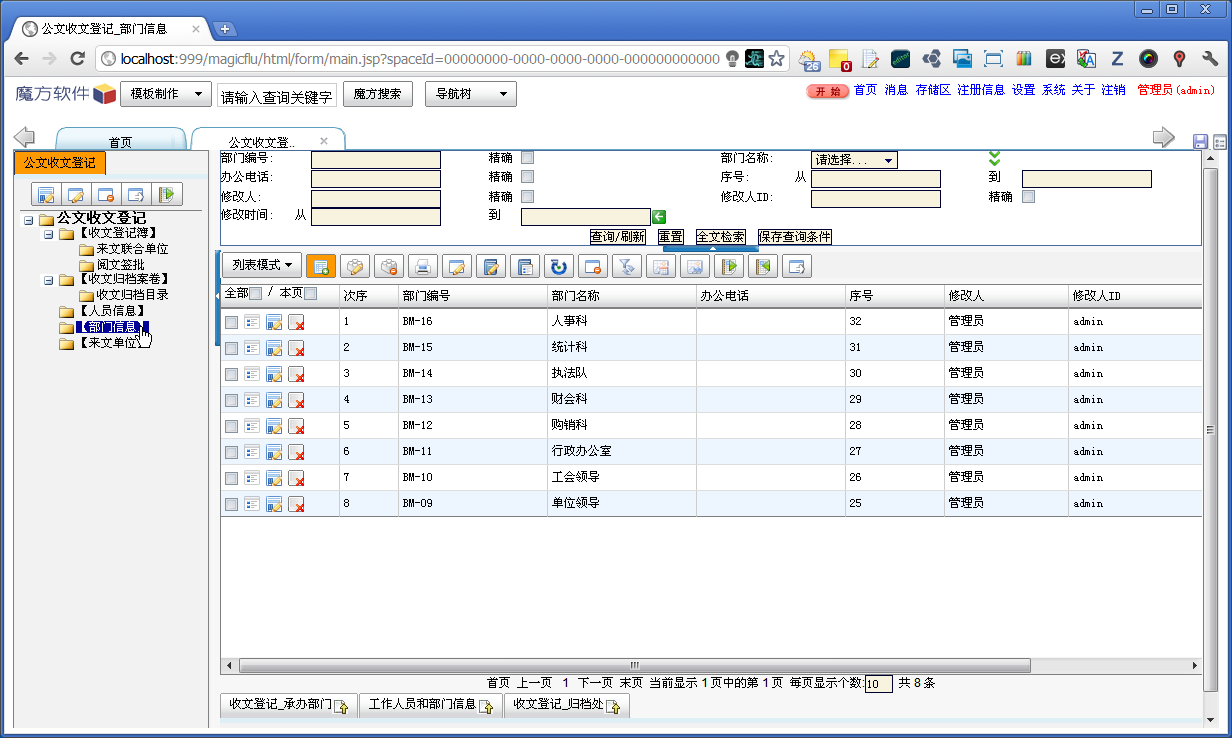Open the 收文登记_归档处 bottom tab
The width and height of the screenshot is (1232, 738).
[x=566, y=705]
